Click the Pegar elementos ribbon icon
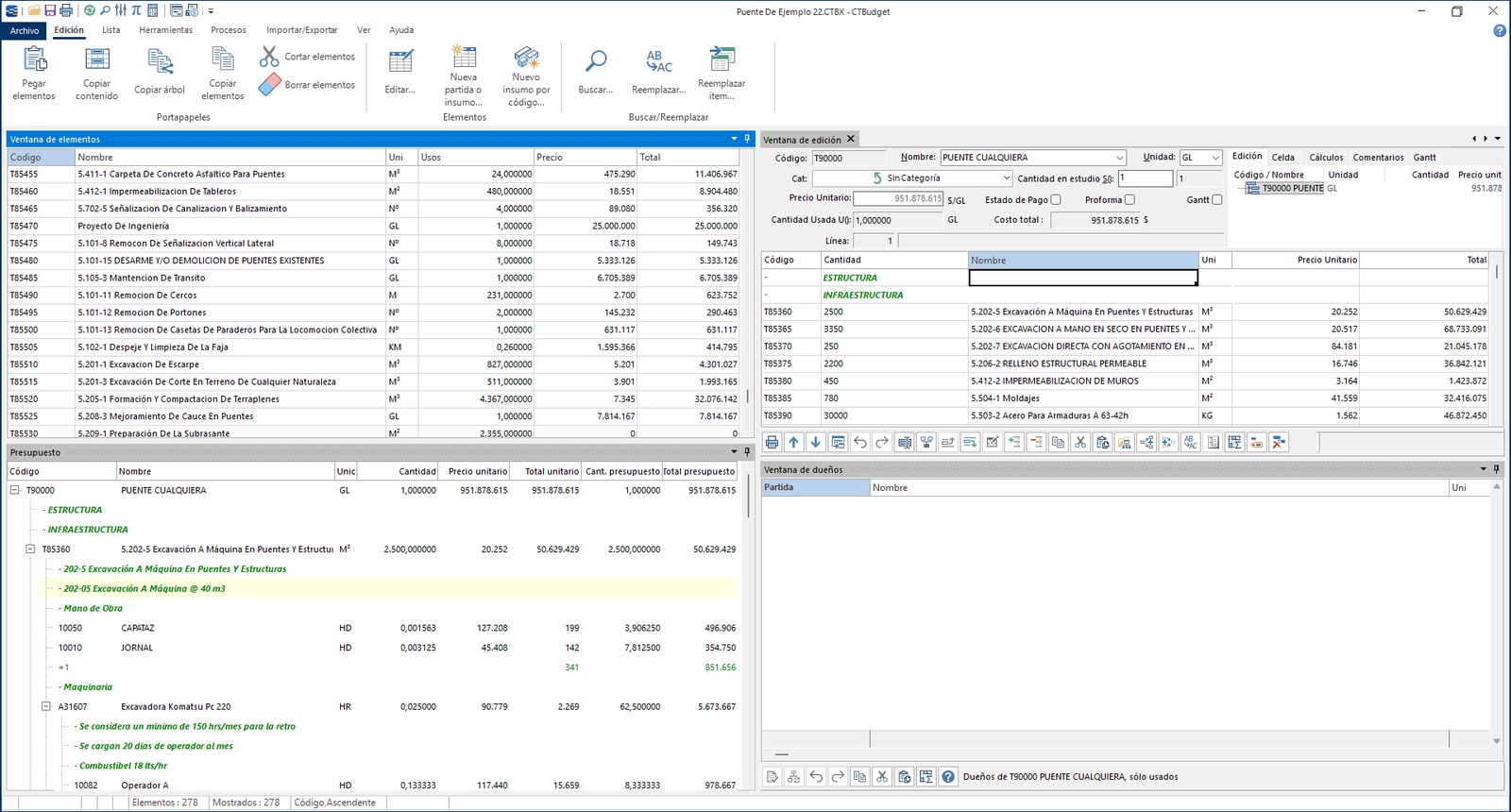Viewport: 1511px width, 812px height. pyautogui.click(x=34, y=73)
